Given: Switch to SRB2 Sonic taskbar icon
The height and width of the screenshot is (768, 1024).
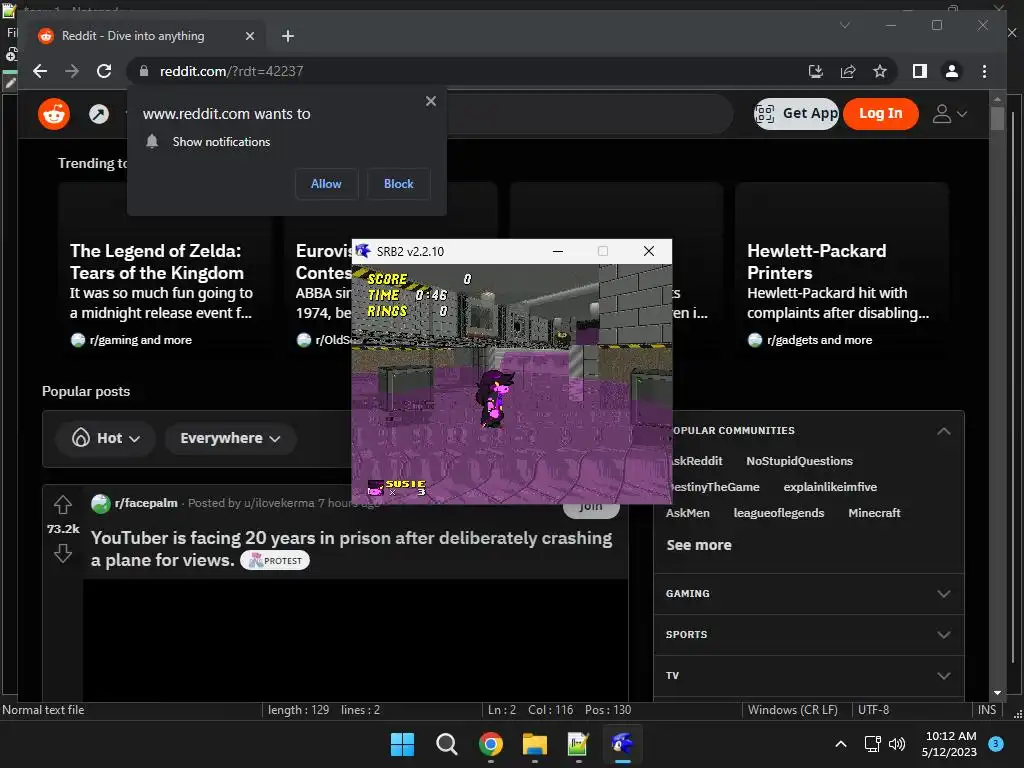Looking at the screenshot, I should [x=622, y=744].
